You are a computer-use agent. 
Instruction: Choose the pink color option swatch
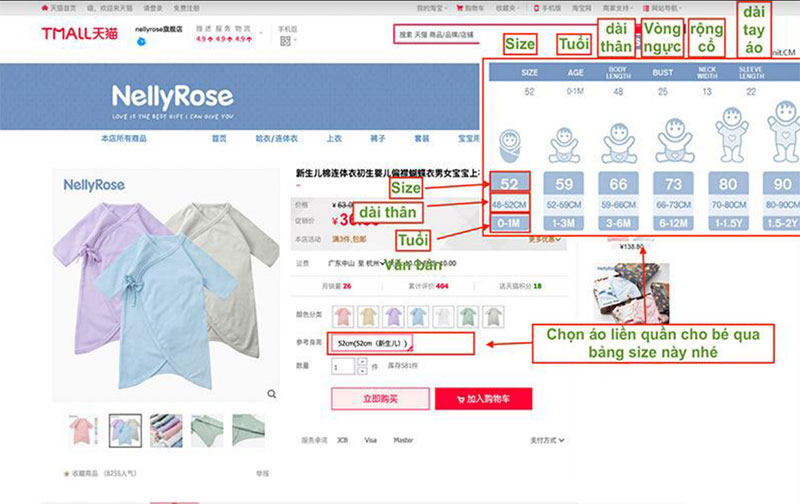coord(343,316)
